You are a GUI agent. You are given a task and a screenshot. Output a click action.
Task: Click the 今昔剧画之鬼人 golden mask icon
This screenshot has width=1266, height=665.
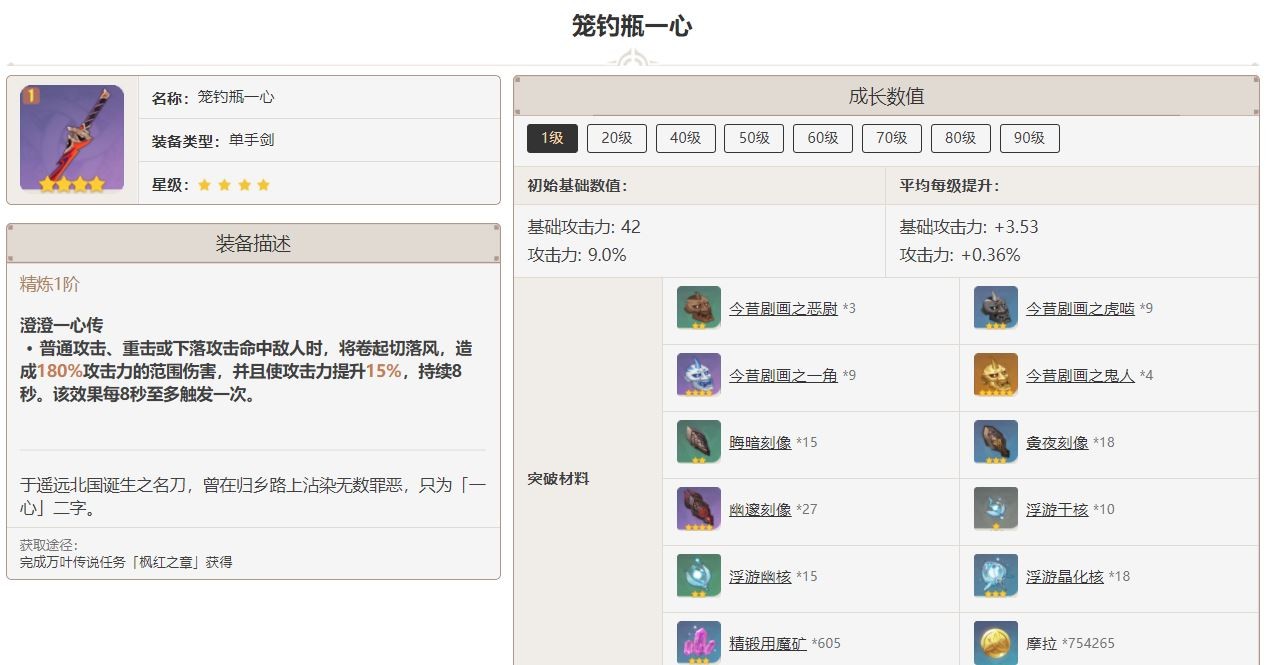tap(996, 375)
